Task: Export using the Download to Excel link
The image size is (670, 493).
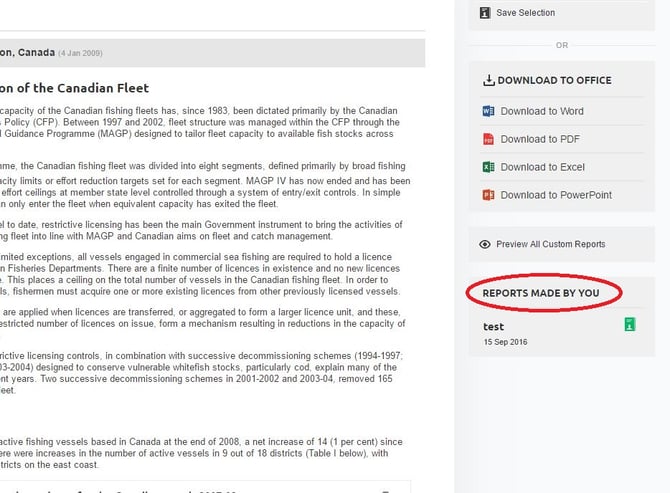Action: point(542,167)
